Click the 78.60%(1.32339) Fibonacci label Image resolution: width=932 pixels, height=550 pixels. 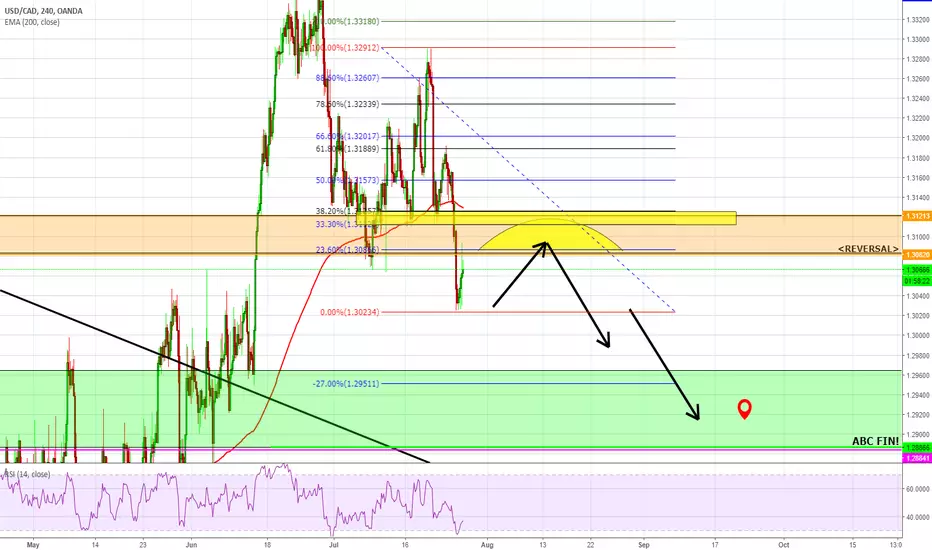pyautogui.click(x=347, y=104)
